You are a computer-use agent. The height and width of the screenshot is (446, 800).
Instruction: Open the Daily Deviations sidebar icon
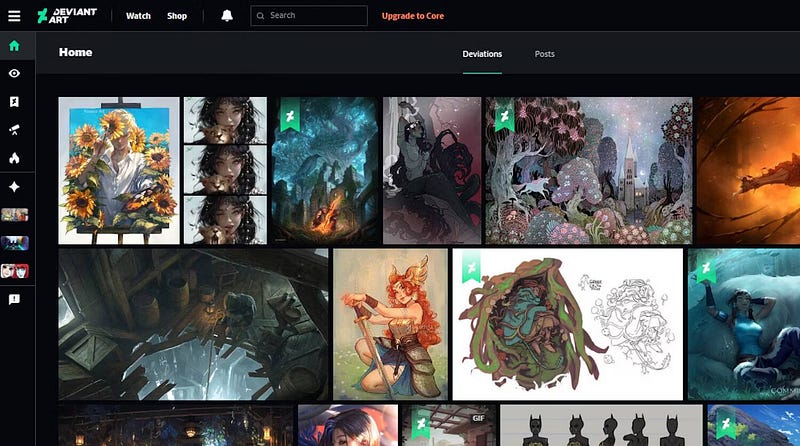pos(14,102)
